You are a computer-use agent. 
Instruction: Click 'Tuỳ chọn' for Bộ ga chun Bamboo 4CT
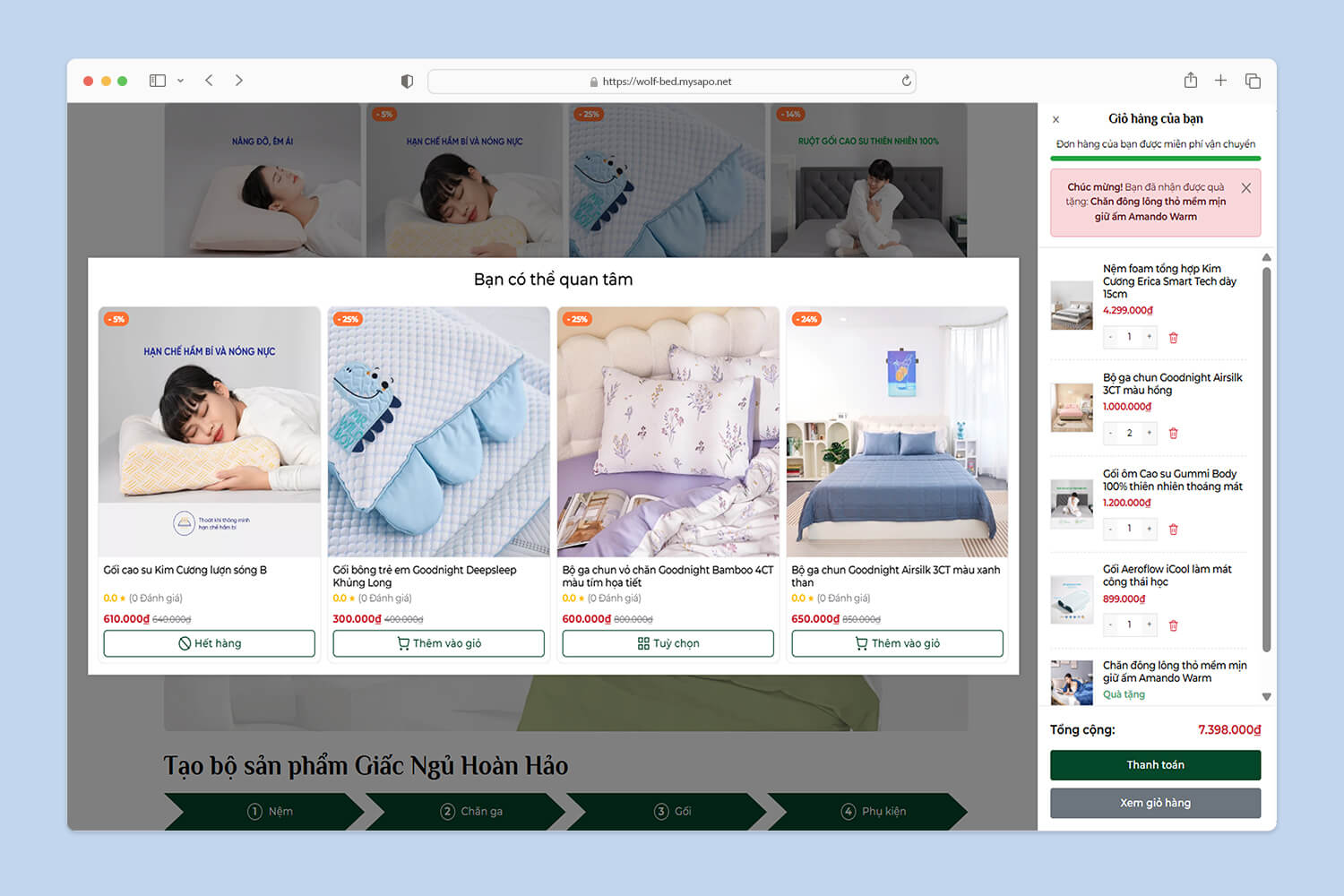668,643
